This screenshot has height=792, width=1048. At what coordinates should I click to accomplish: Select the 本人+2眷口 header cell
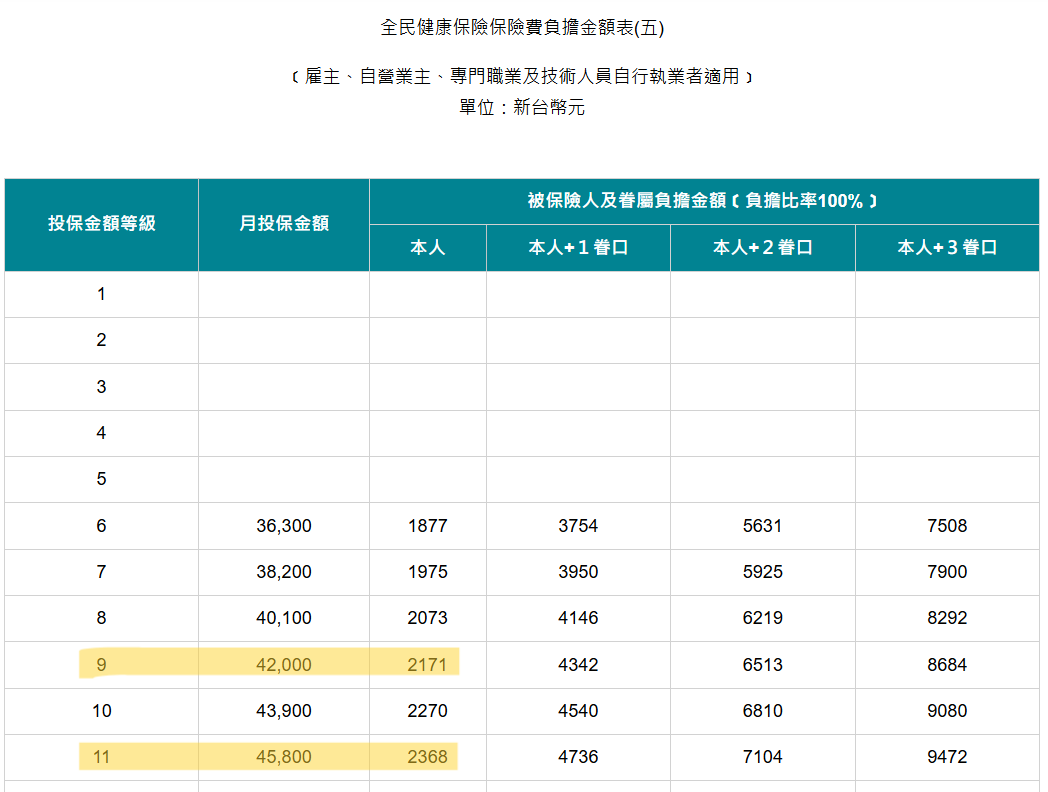pyautogui.click(x=762, y=248)
